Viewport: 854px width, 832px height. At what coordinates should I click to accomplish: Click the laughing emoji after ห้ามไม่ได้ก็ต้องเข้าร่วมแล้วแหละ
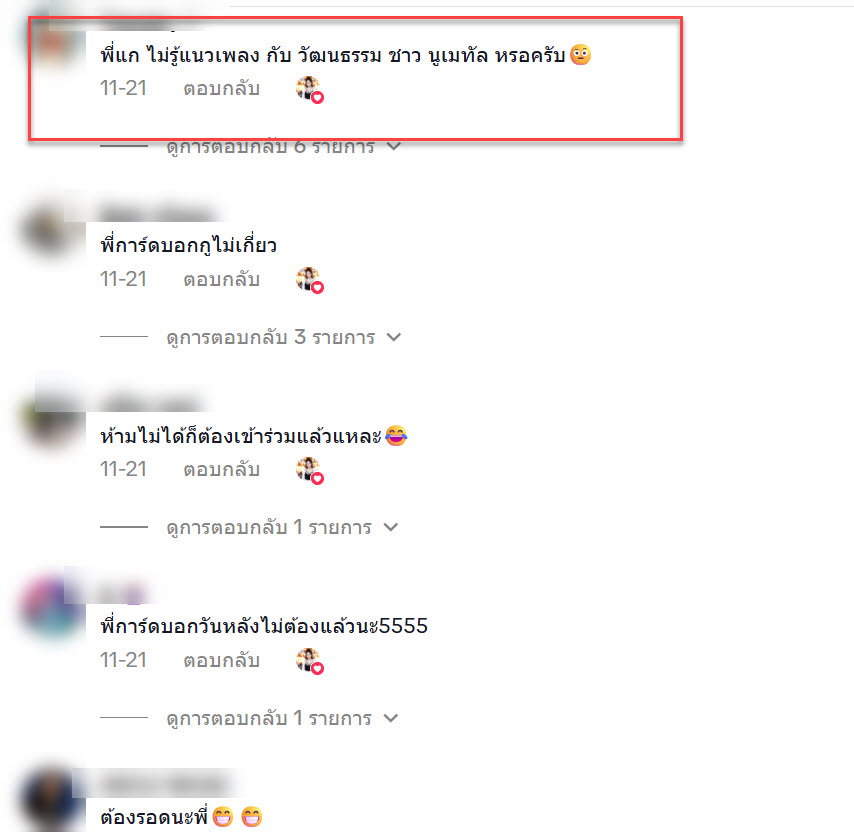point(396,436)
